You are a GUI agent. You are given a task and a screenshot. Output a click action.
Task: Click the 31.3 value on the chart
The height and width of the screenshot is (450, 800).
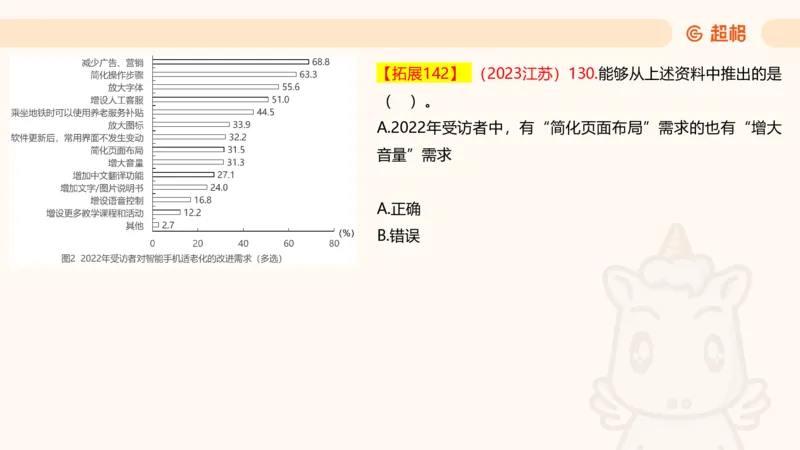tap(235, 162)
